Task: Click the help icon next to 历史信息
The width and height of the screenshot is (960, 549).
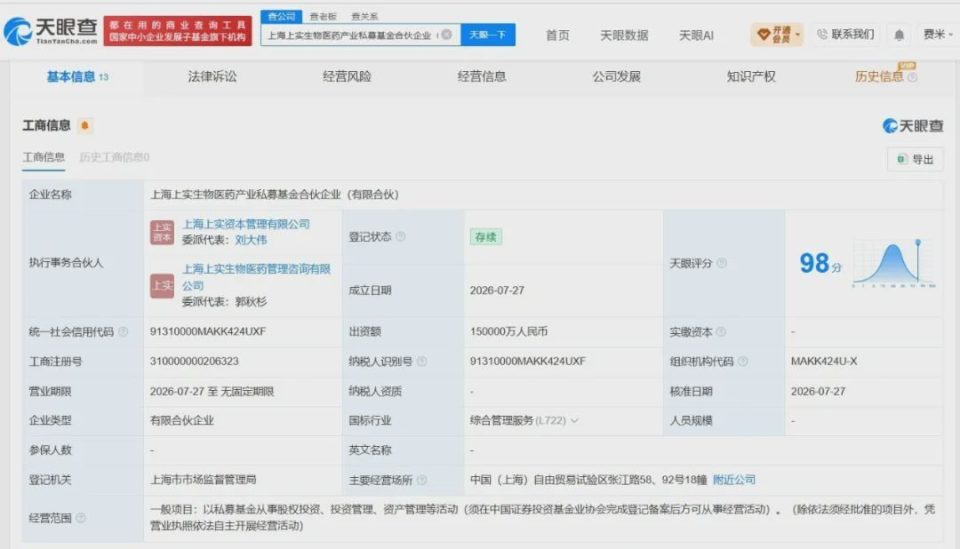Action: click(x=912, y=77)
